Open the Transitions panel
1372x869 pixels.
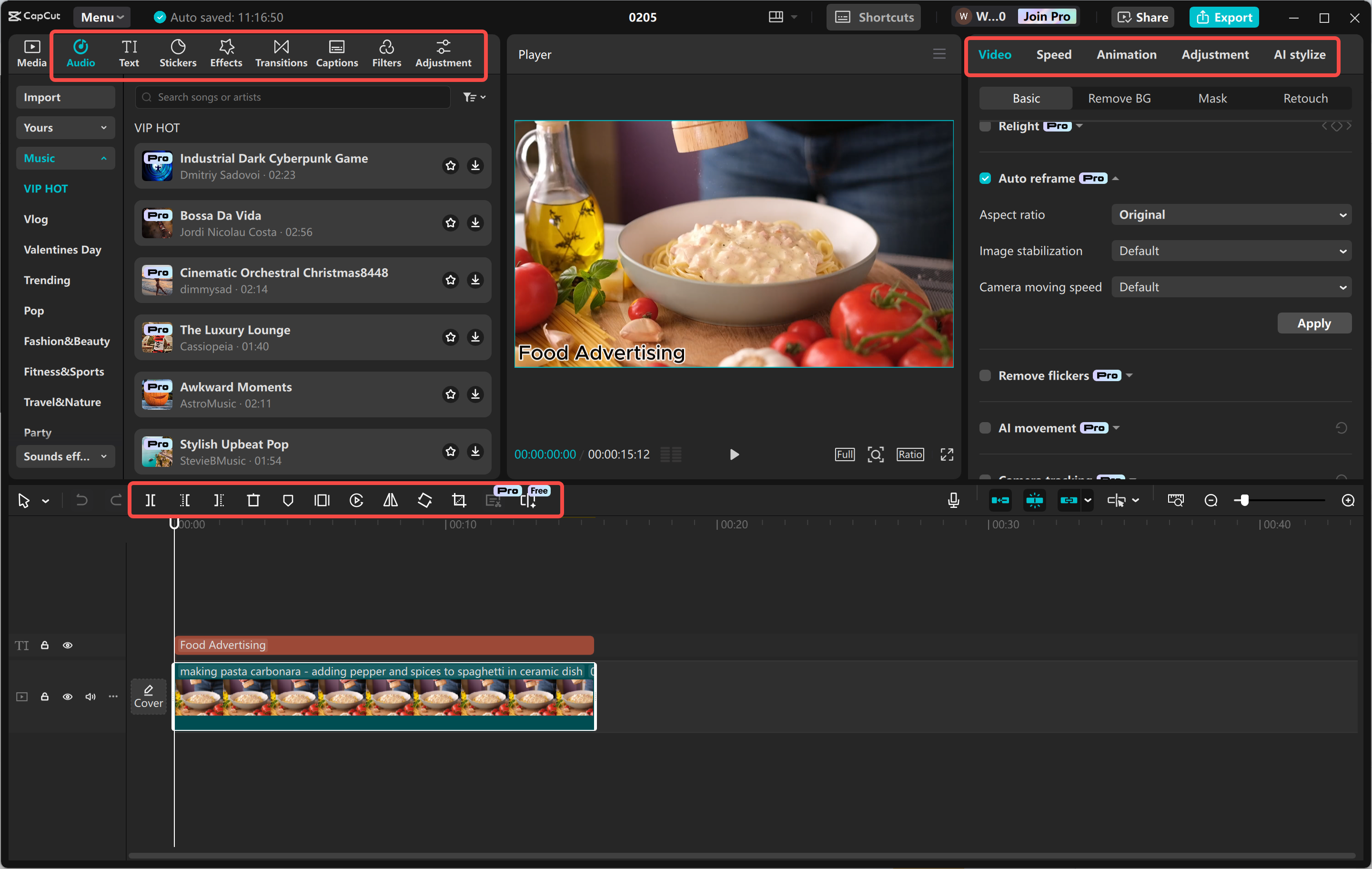(280, 53)
